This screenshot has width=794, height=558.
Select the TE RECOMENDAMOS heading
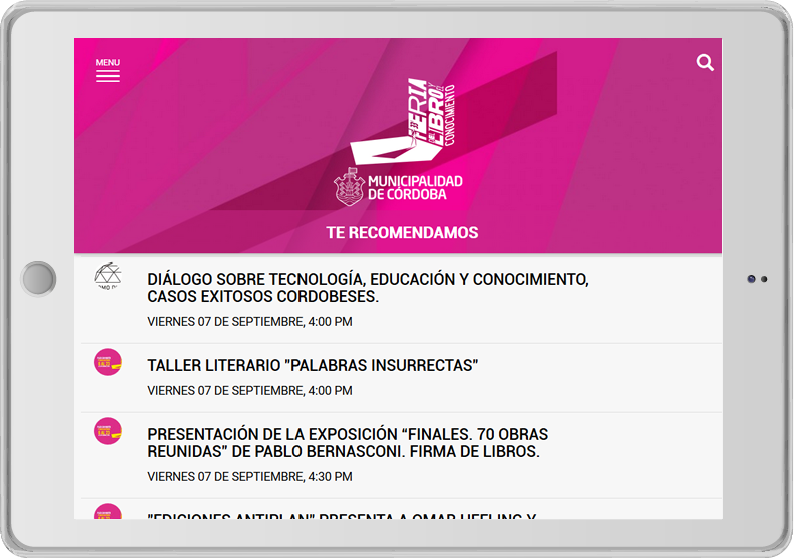coord(402,232)
